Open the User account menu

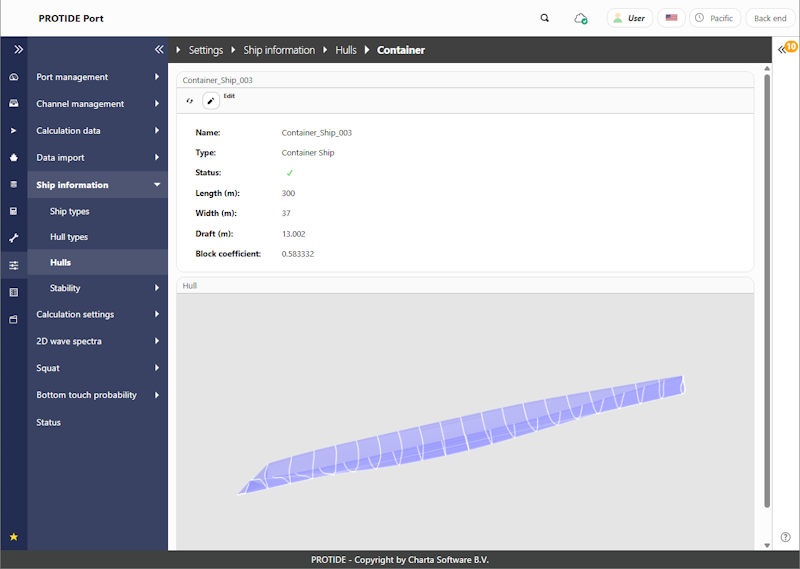click(630, 18)
